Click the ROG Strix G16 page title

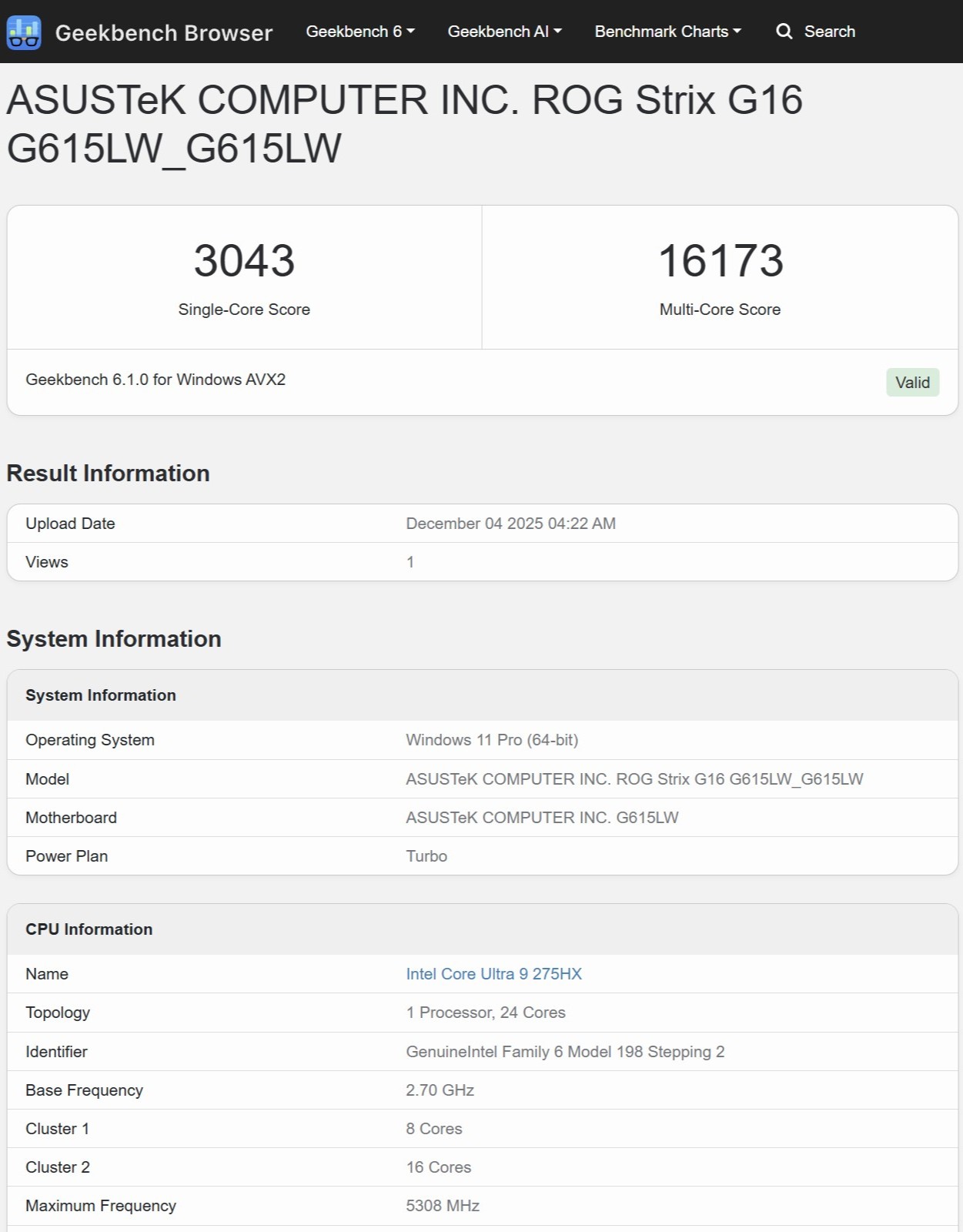404,124
